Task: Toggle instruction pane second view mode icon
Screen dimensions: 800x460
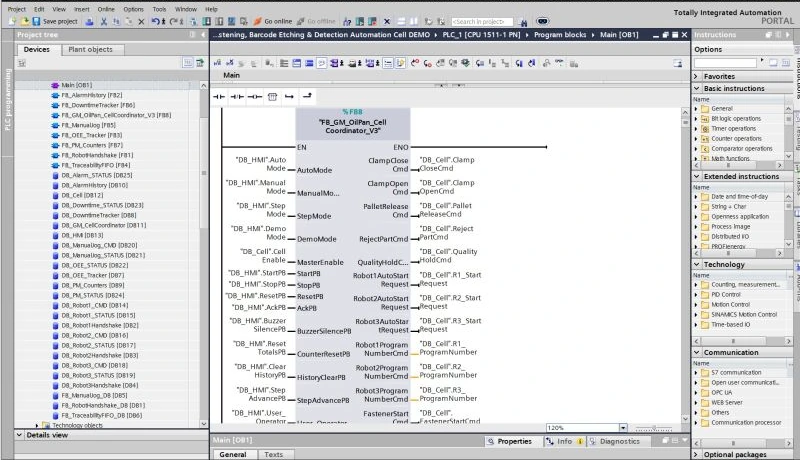Action: 786,63
